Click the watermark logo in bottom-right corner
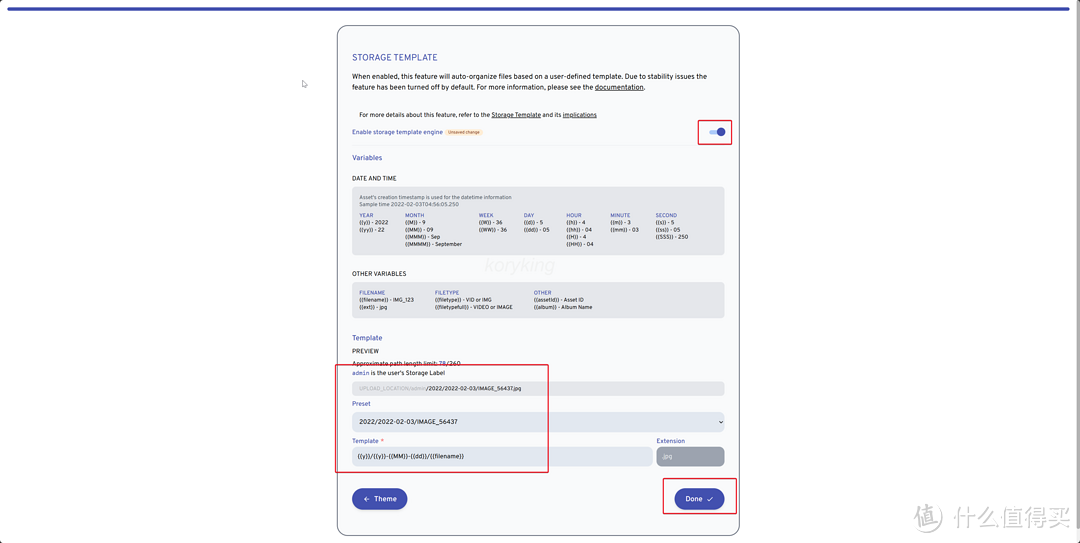This screenshot has width=1080, height=543. click(x=928, y=517)
